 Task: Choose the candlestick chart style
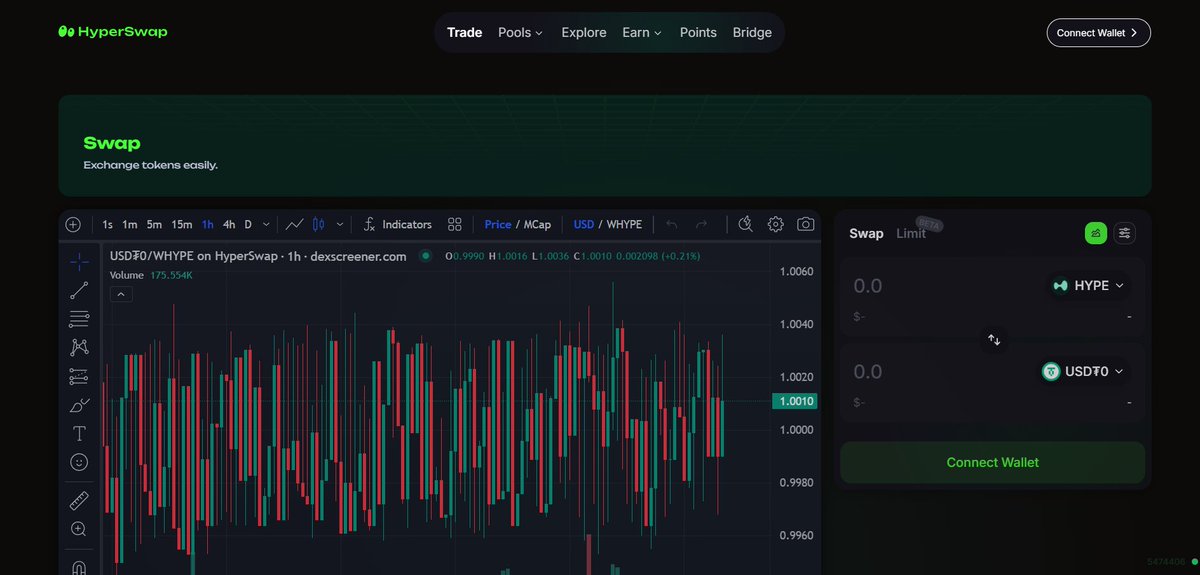click(x=319, y=224)
